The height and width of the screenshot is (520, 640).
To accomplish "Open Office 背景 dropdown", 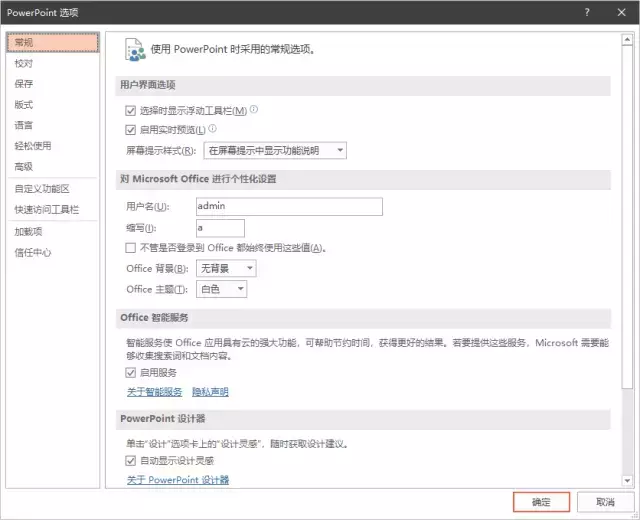I will pos(226,269).
